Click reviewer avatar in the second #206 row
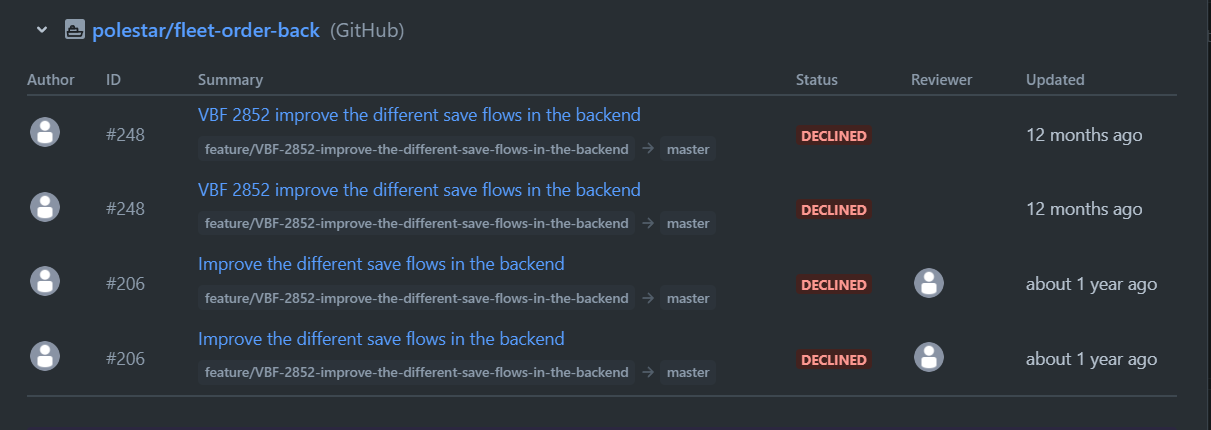Screen dimensions: 1211x430 [x=929, y=357]
